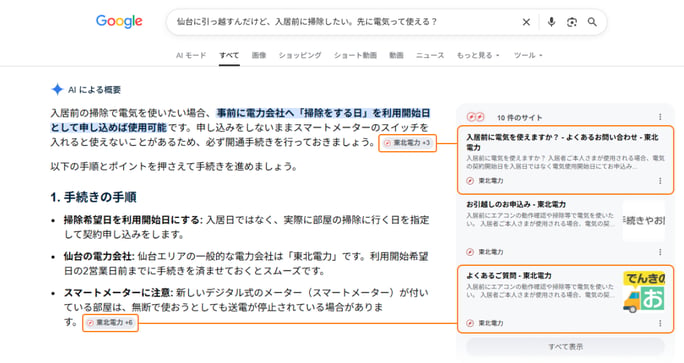Open the 入居前に電気を使えますか？ source link
This screenshot has height=363, width=684.
point(562,142)
